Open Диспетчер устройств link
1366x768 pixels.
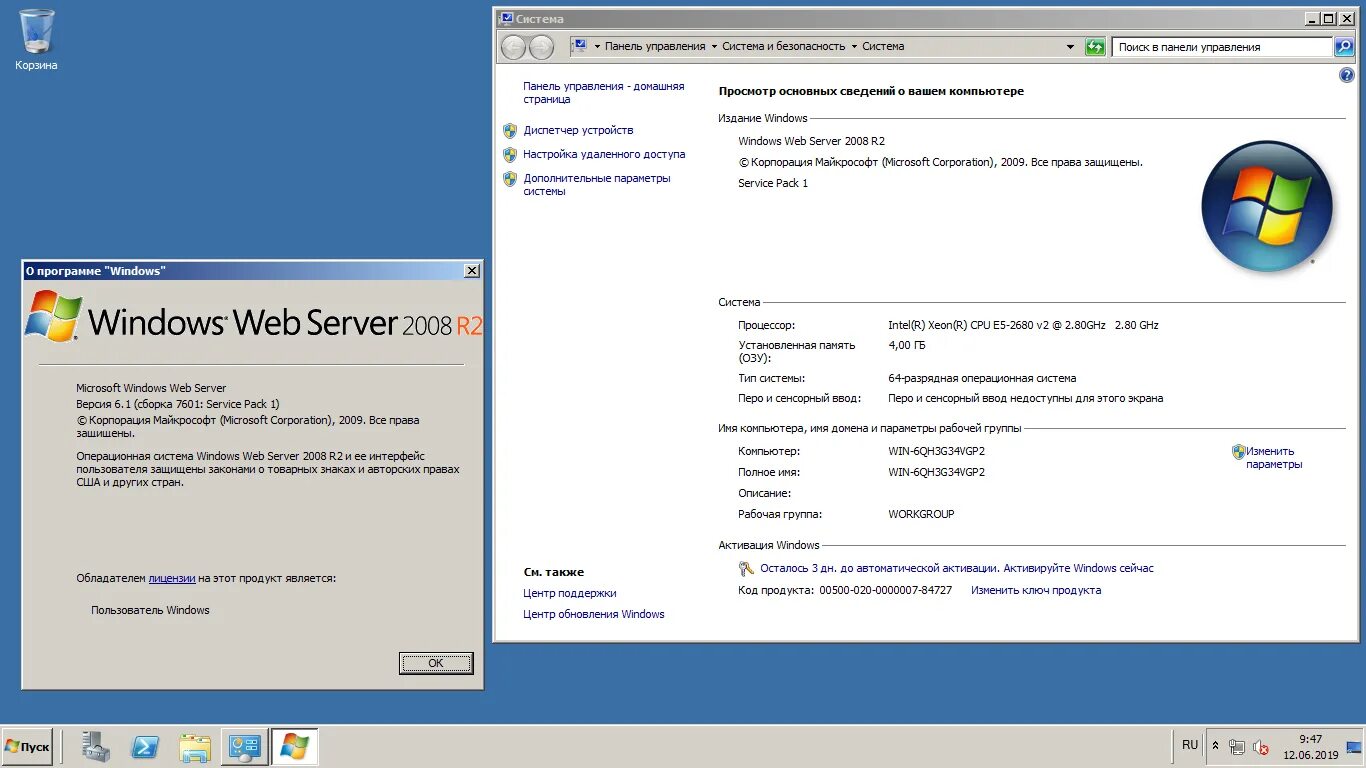click(x=578, y=130)
